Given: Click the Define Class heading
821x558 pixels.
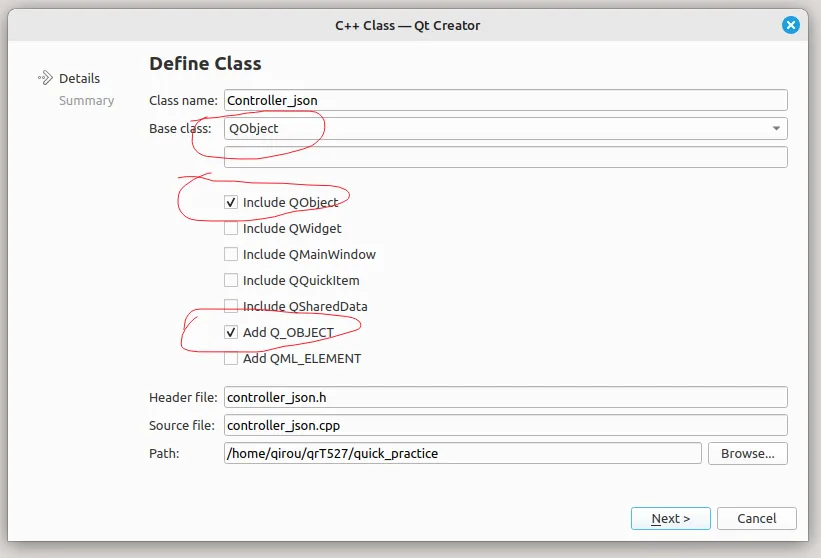Looking at the screenshot, I should [205, 63].
